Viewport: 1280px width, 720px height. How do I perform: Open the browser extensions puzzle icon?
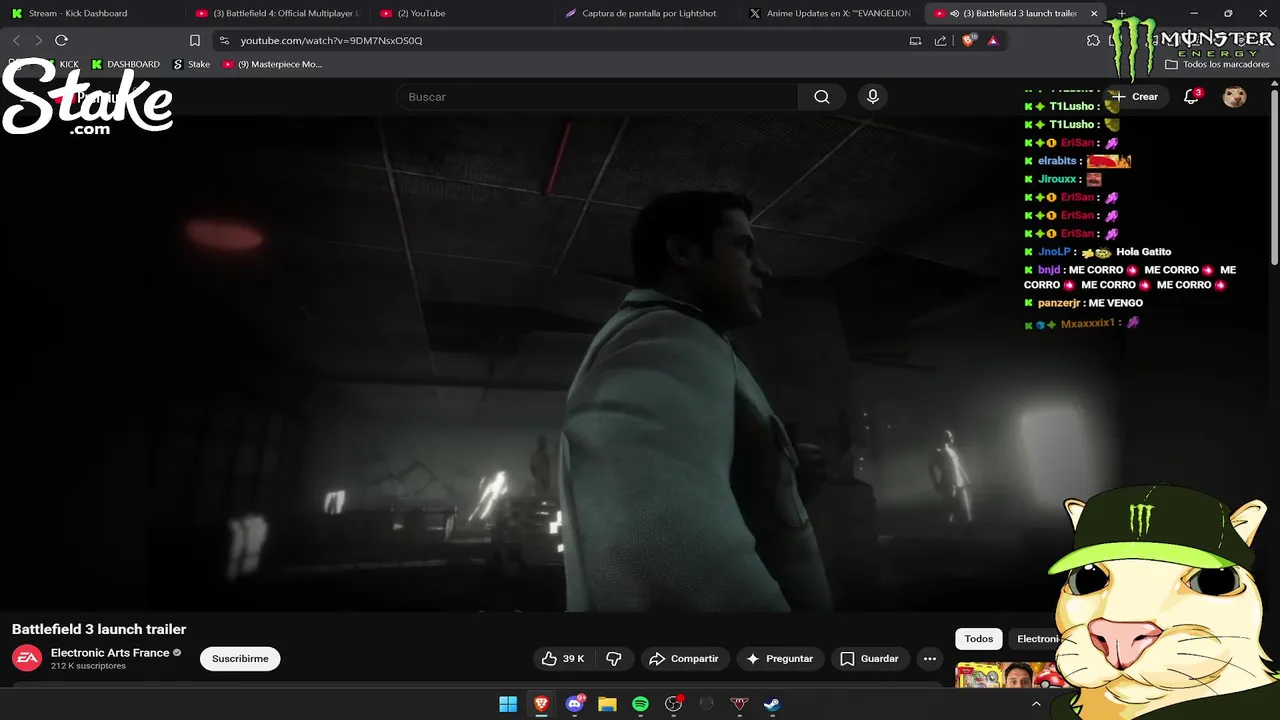(x=1093, y=40)
